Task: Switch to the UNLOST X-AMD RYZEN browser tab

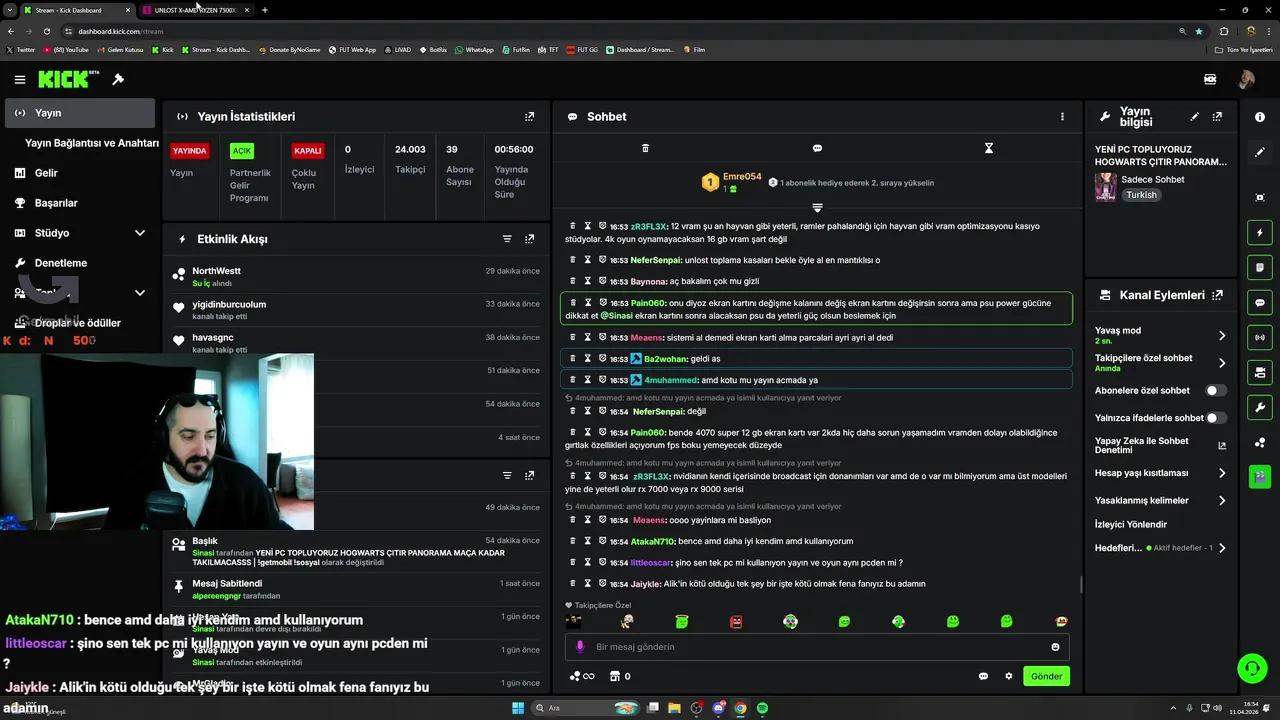Action: 195,10
